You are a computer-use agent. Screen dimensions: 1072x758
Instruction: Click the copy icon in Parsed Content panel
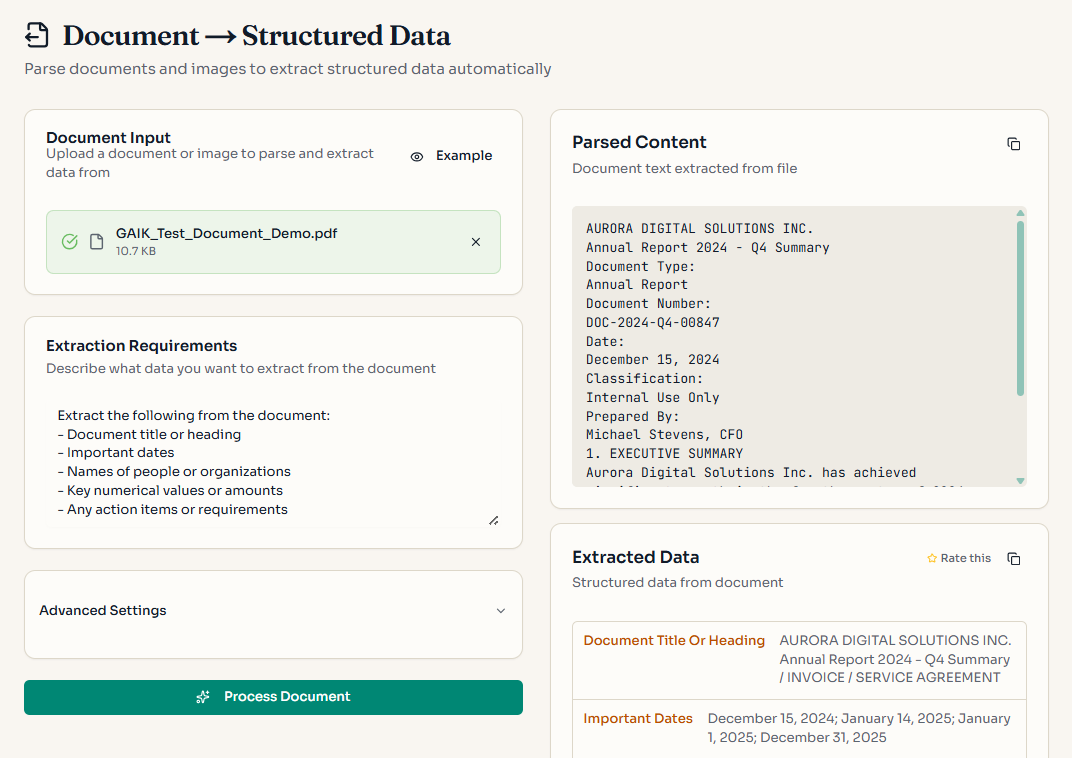point(1013,143)
